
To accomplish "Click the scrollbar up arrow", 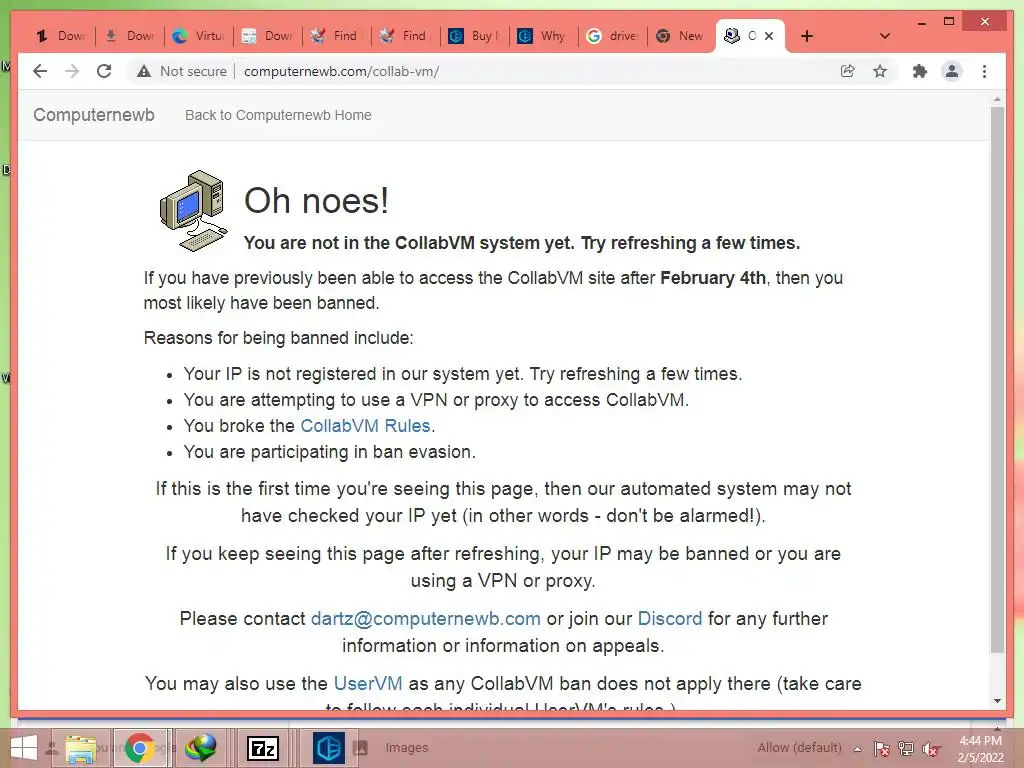I will coord(997,99).
